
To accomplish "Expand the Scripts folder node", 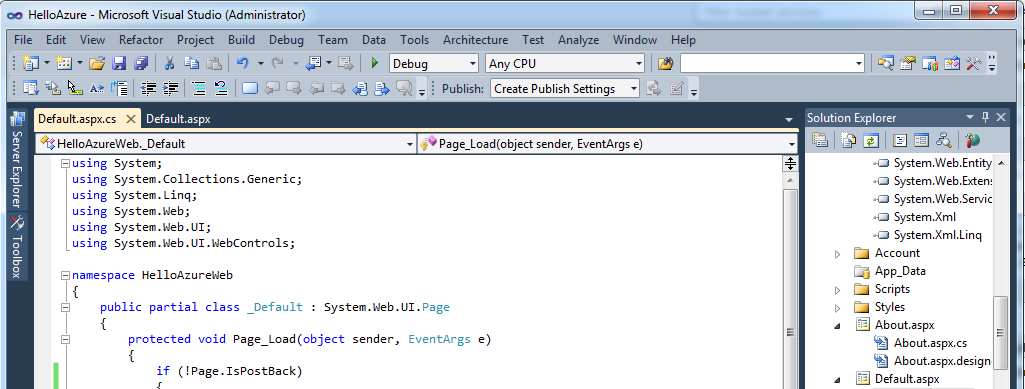I will click(837, 290).
